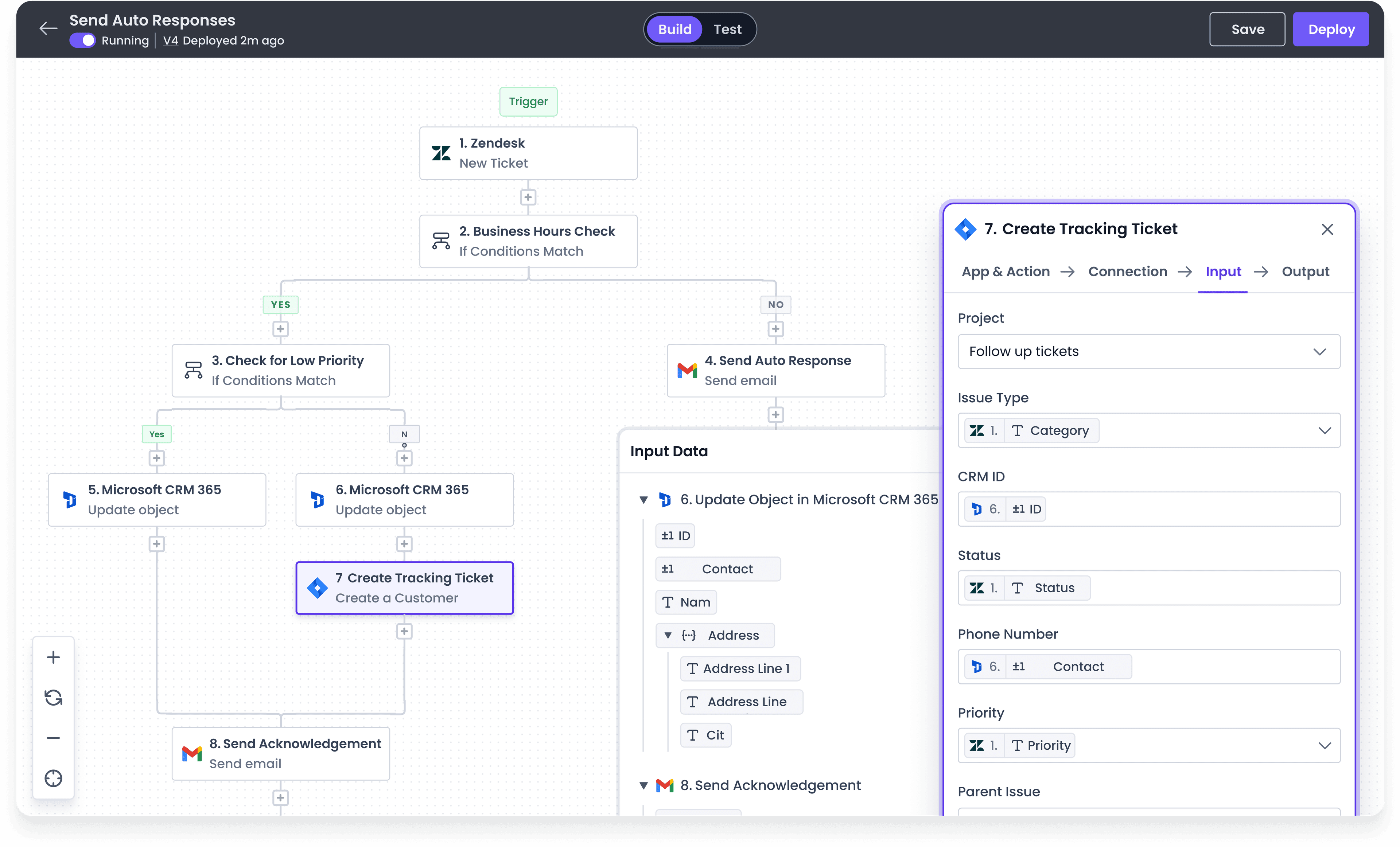The height and width of the screenshot is (847, 1400).
Task: Click the Save button
Action: pos(1247,29)
